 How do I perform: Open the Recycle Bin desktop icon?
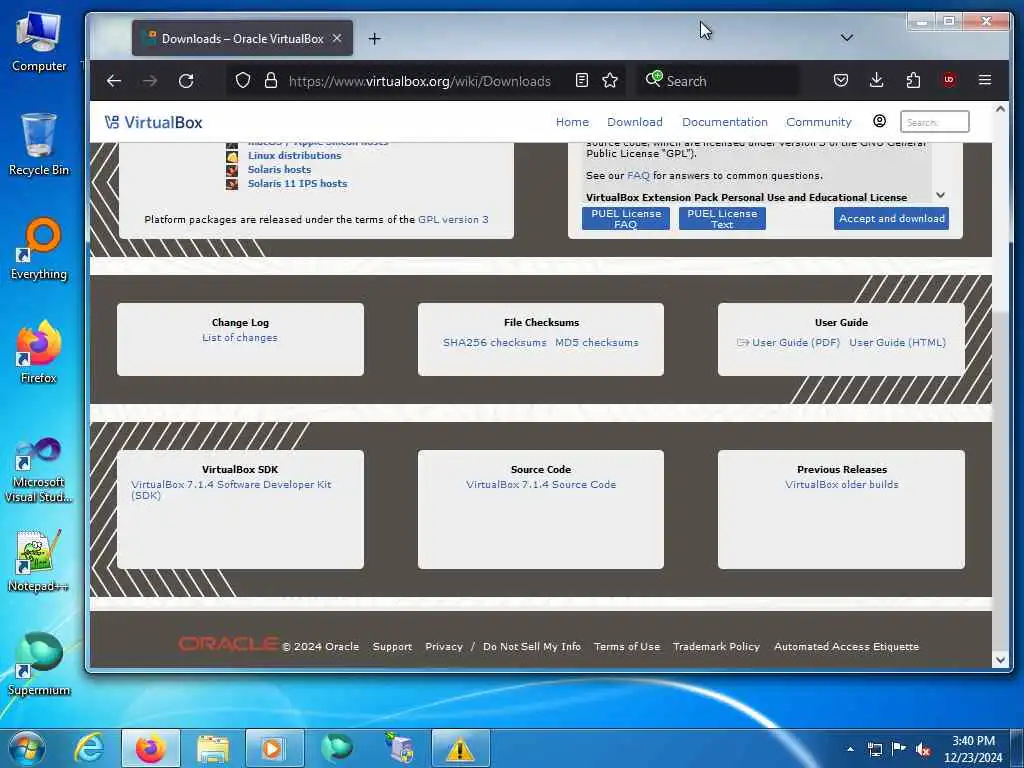click(39, 145)
